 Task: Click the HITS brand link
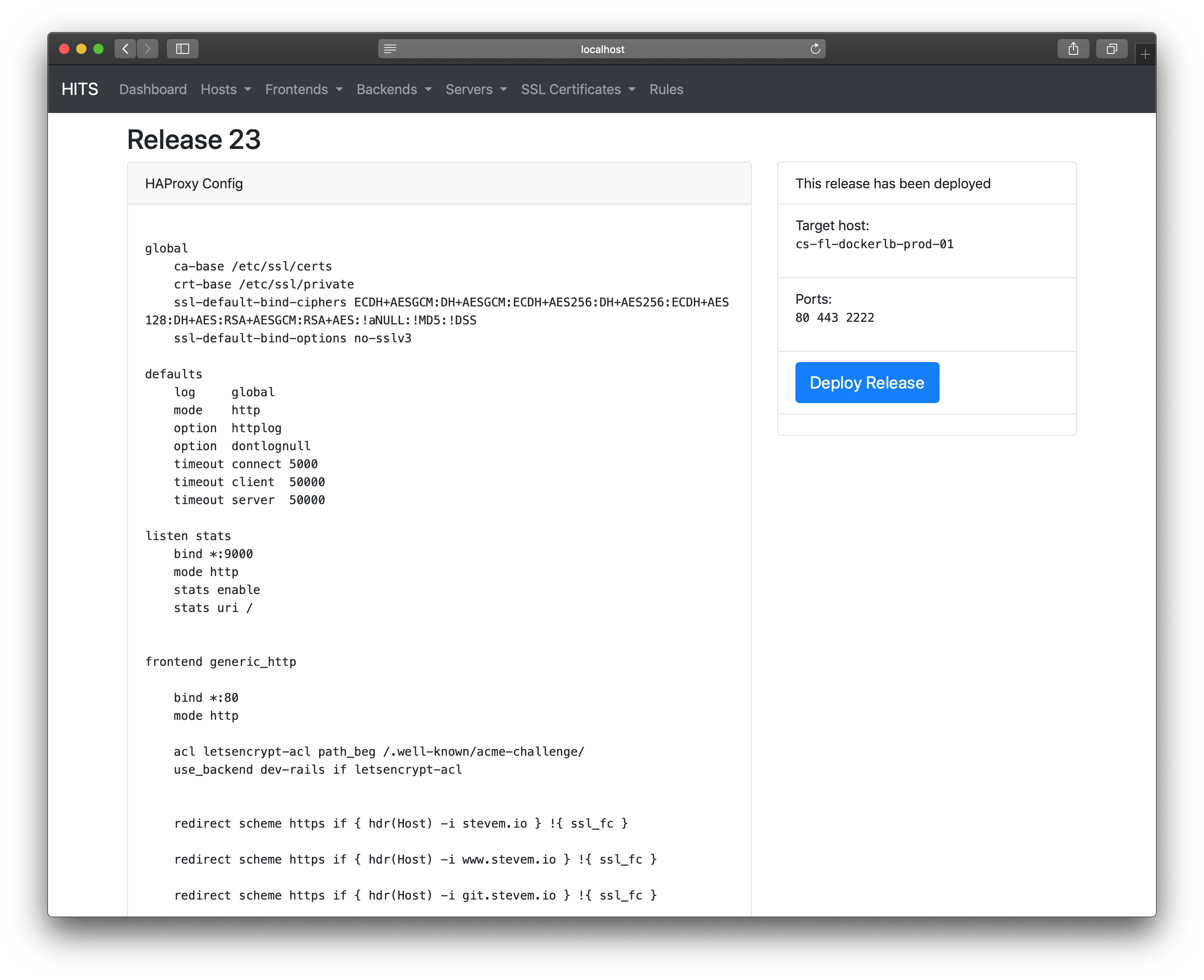pyautogui.click(x=80, y=89)
